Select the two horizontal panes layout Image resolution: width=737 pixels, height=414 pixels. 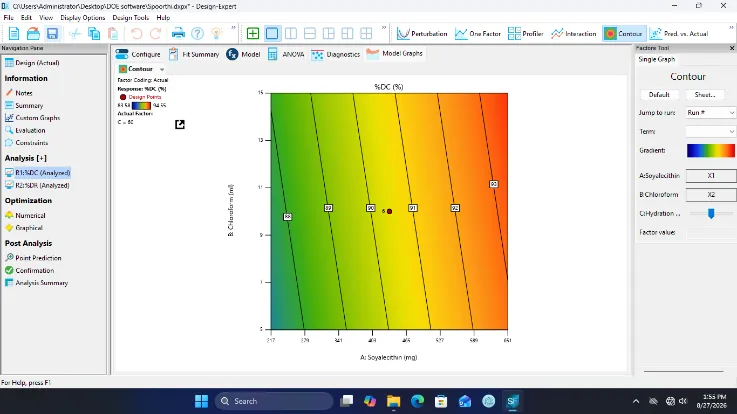click(310, 33)
